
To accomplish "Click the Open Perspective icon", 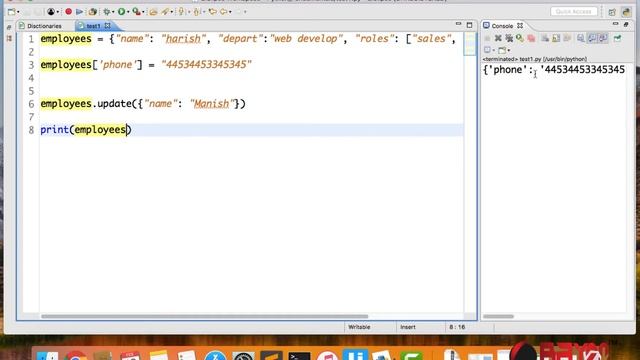I will (612, 12).
